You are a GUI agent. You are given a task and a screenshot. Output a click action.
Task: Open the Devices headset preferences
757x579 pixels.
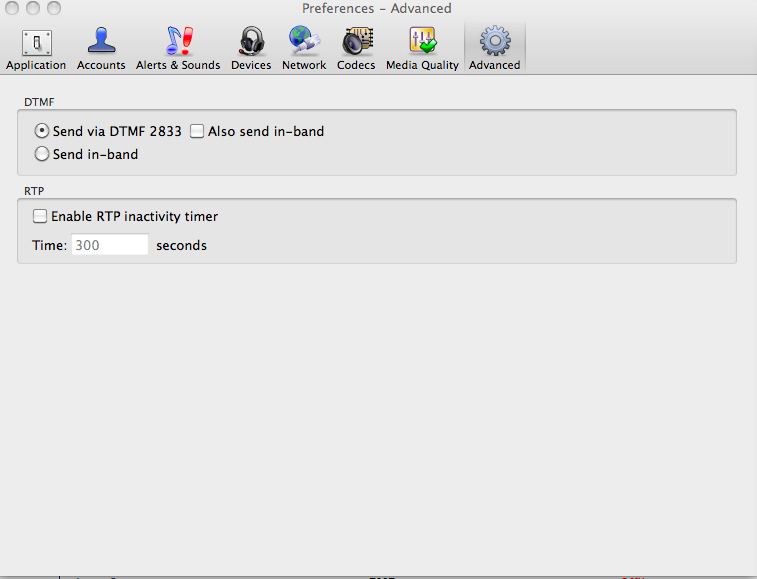[x=251, y=48]
